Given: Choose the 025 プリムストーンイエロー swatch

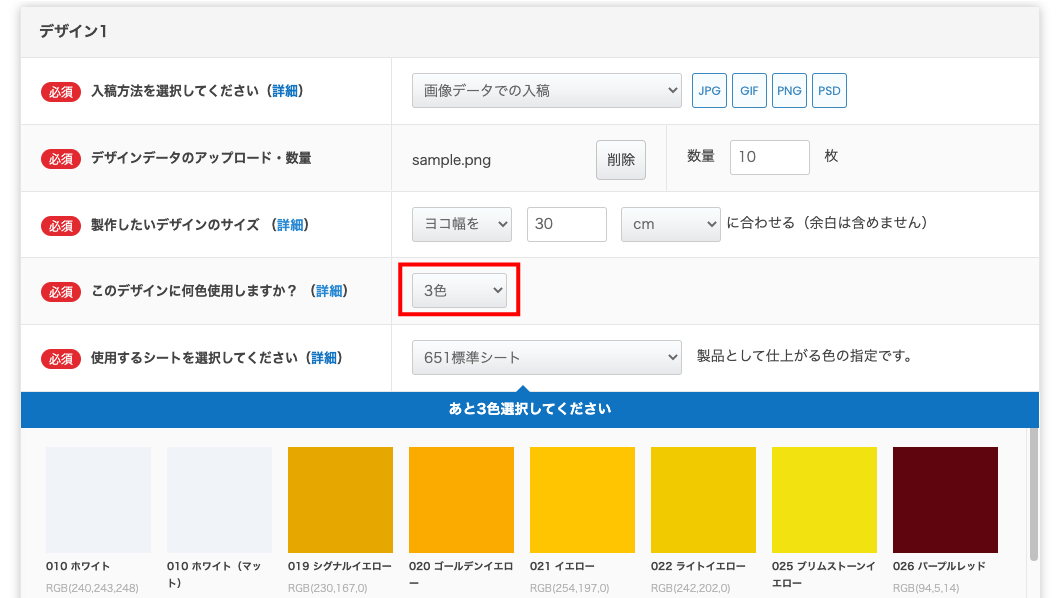Looking at the screenshot, I should [x=824, y=500].
